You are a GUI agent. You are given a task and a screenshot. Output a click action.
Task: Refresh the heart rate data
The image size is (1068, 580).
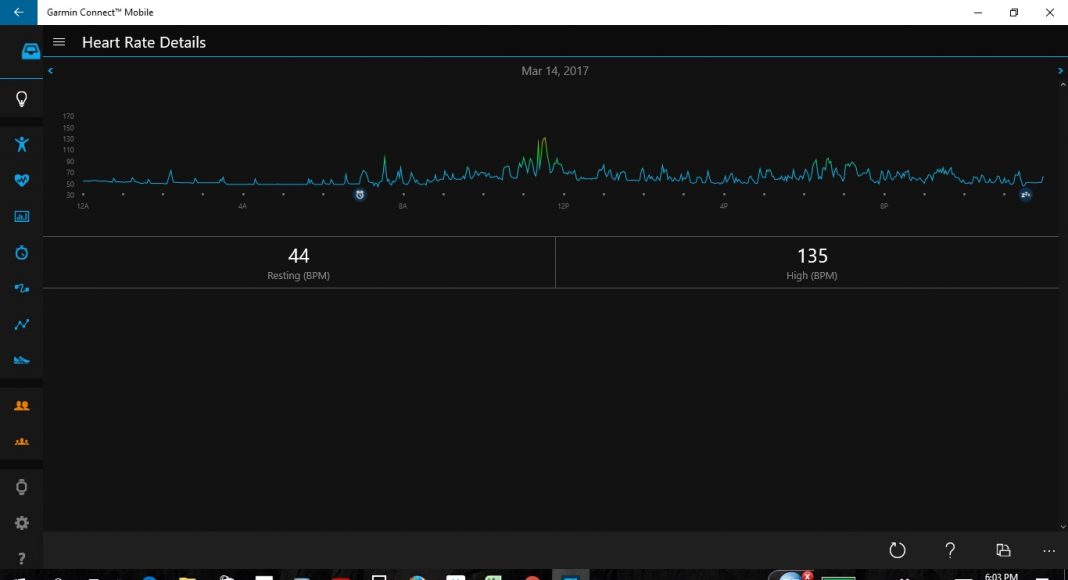click(897, 550)
